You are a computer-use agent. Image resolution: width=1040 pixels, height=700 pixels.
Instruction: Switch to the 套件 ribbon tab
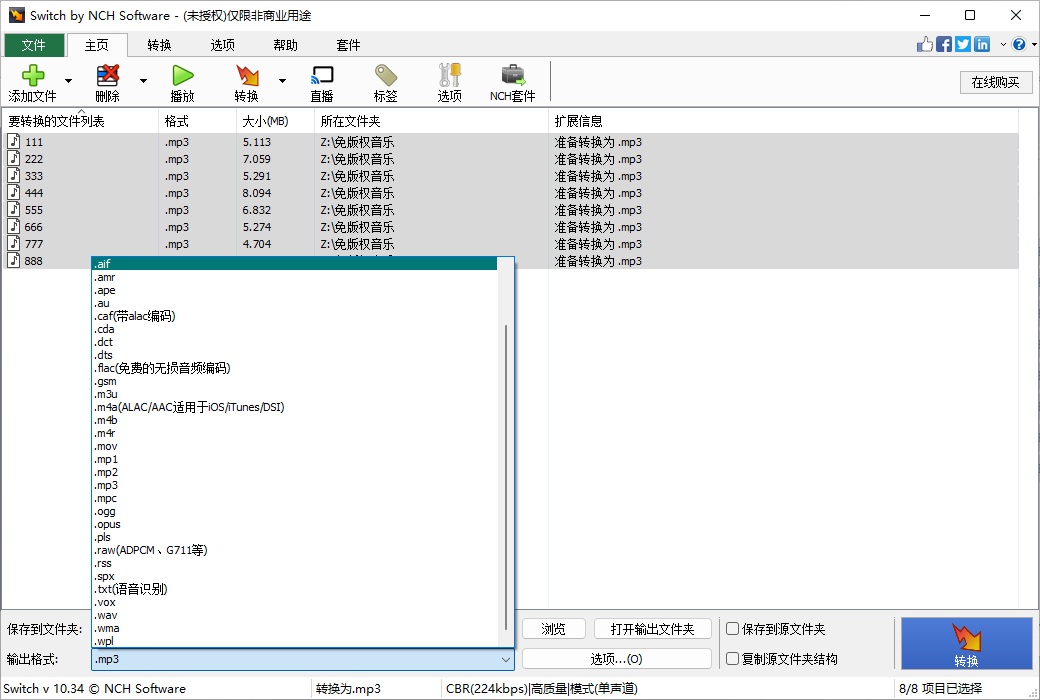pos(348,45)
